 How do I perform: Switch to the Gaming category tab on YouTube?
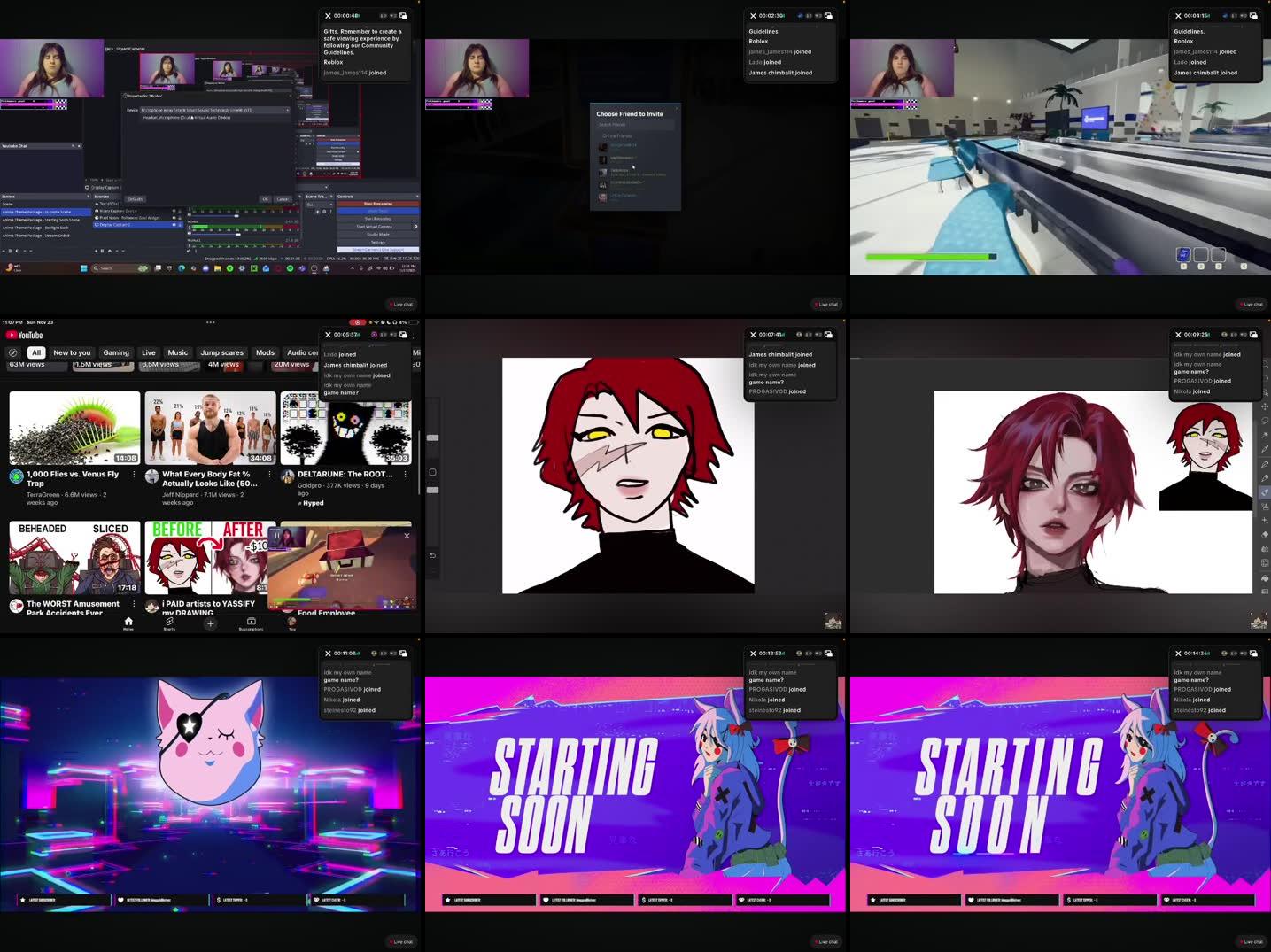click(116, 352)
